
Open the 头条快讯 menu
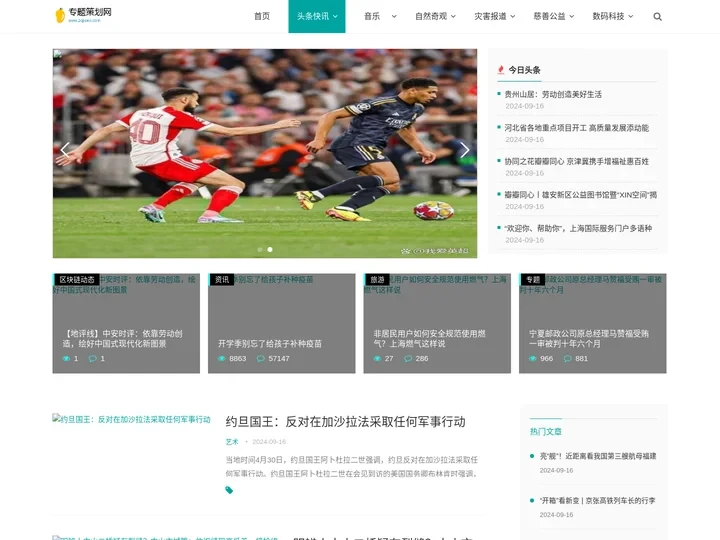[317, 17]
